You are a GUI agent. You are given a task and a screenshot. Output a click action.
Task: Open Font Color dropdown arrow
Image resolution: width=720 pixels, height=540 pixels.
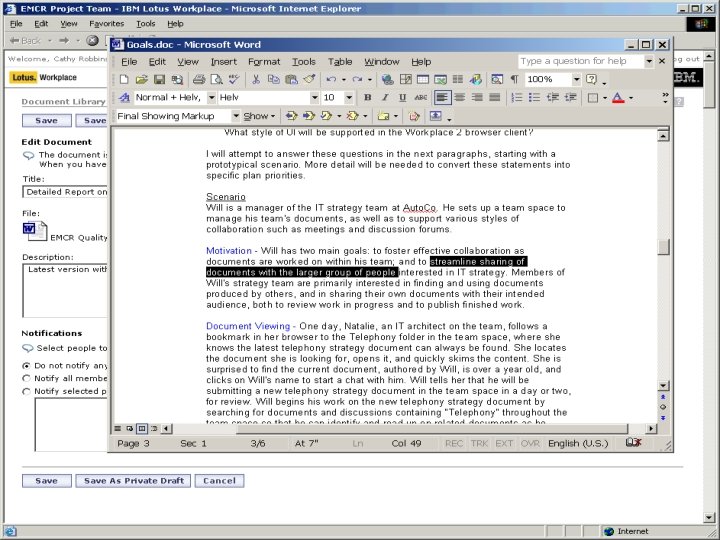click(x=631, y=98)
